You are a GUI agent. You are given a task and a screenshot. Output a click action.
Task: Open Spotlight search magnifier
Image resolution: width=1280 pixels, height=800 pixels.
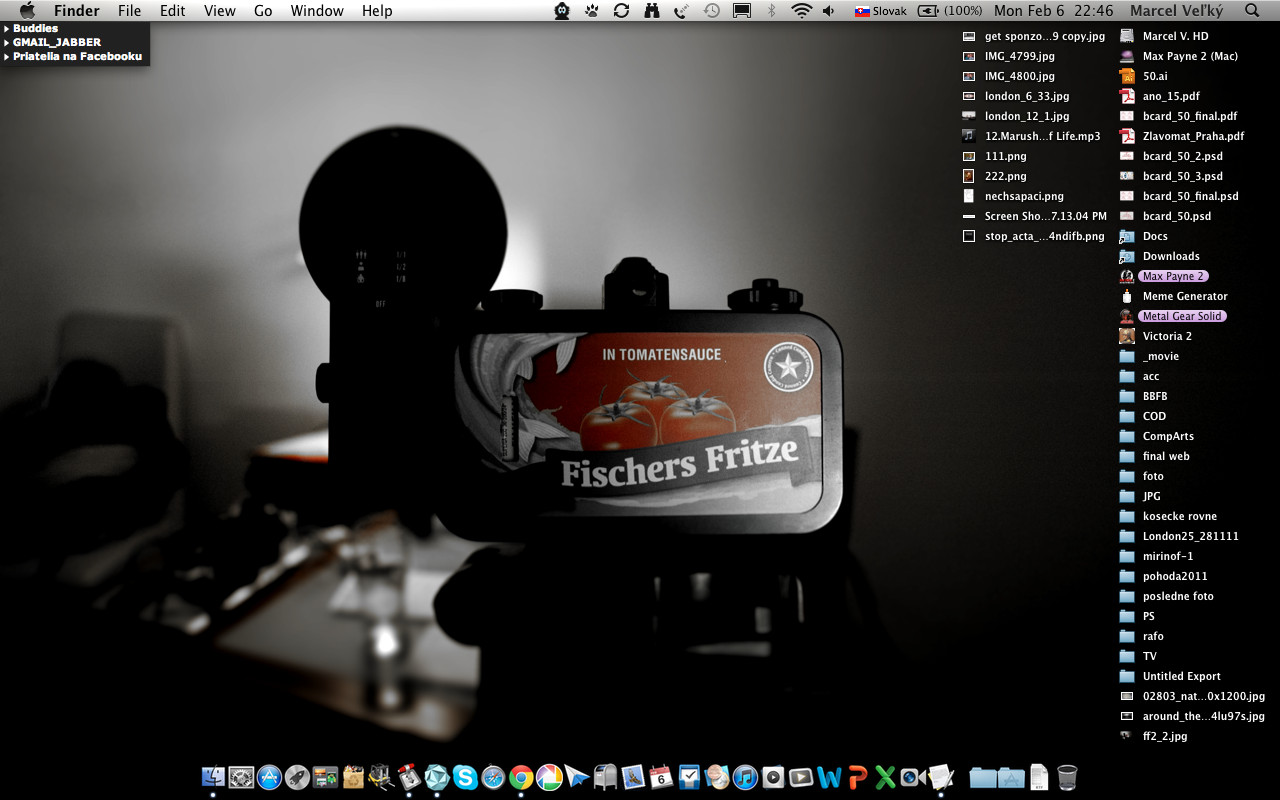point(1252,11)
